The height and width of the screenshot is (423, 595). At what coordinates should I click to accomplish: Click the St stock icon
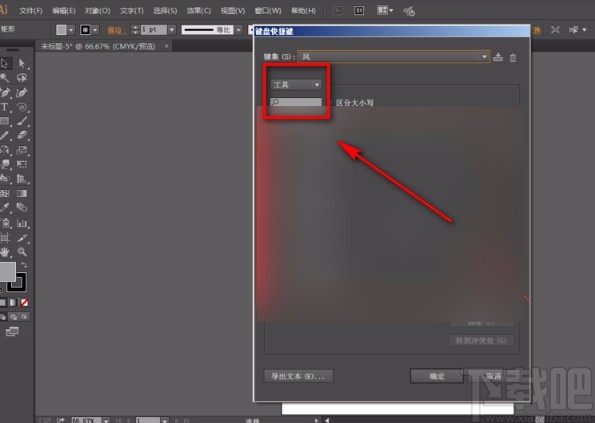(359, 11)
